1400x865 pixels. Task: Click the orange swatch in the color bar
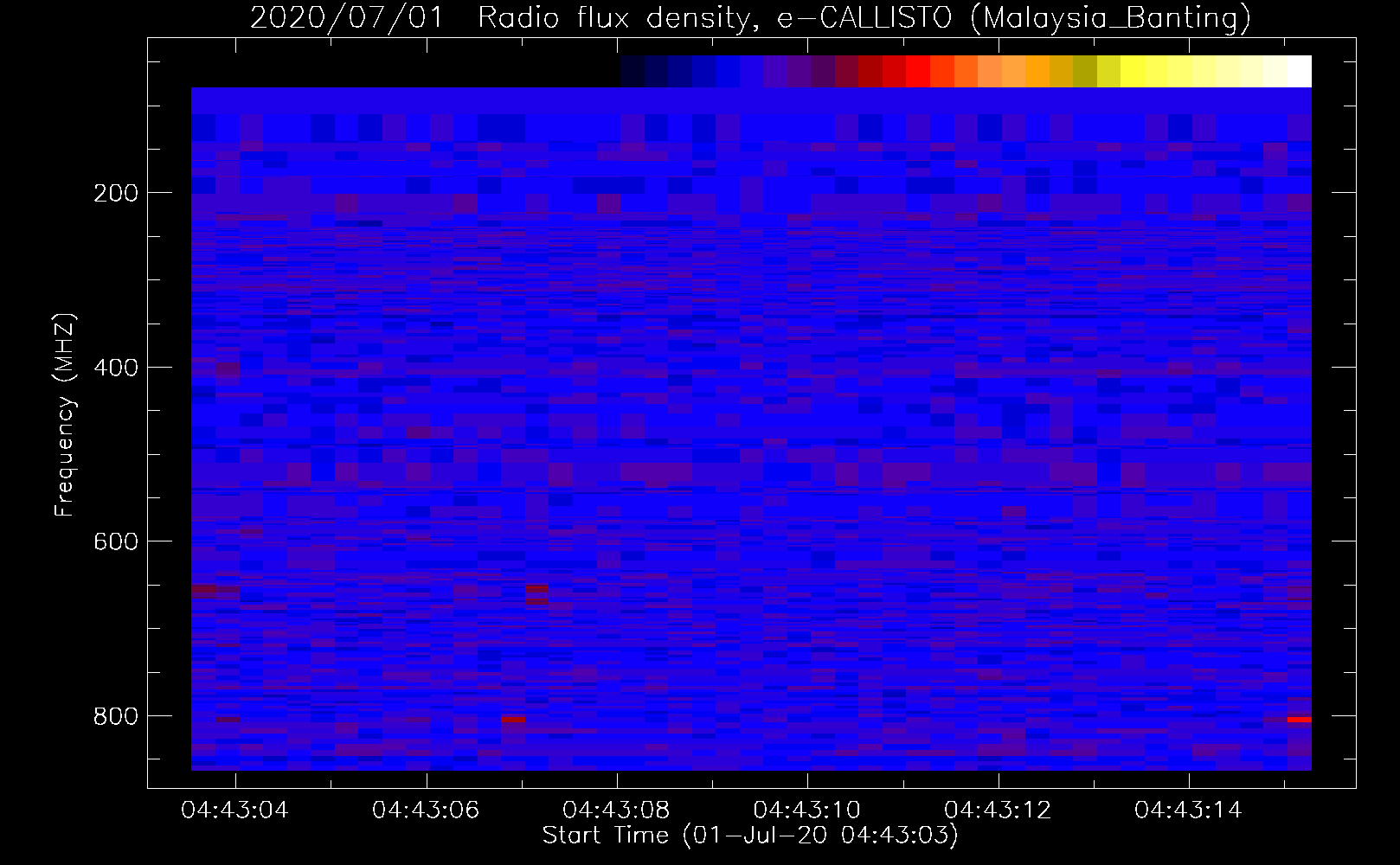click(1037, 71)
